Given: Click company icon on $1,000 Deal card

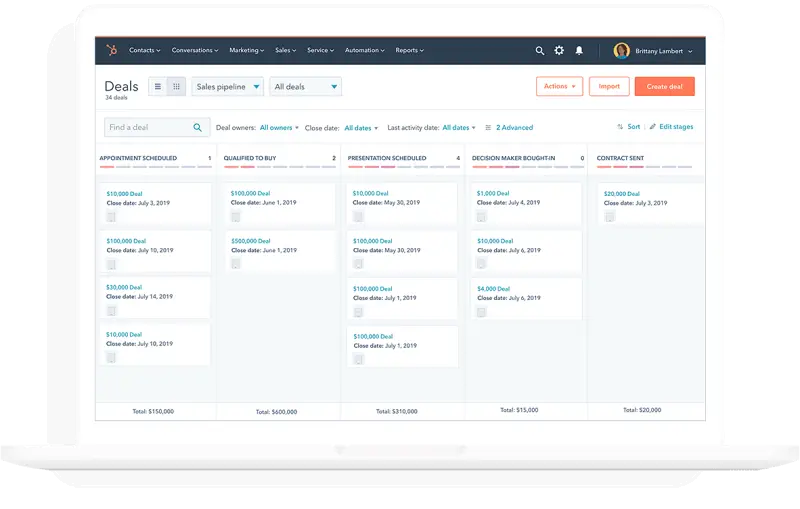Looking at the screenshot, I should 481,217.
